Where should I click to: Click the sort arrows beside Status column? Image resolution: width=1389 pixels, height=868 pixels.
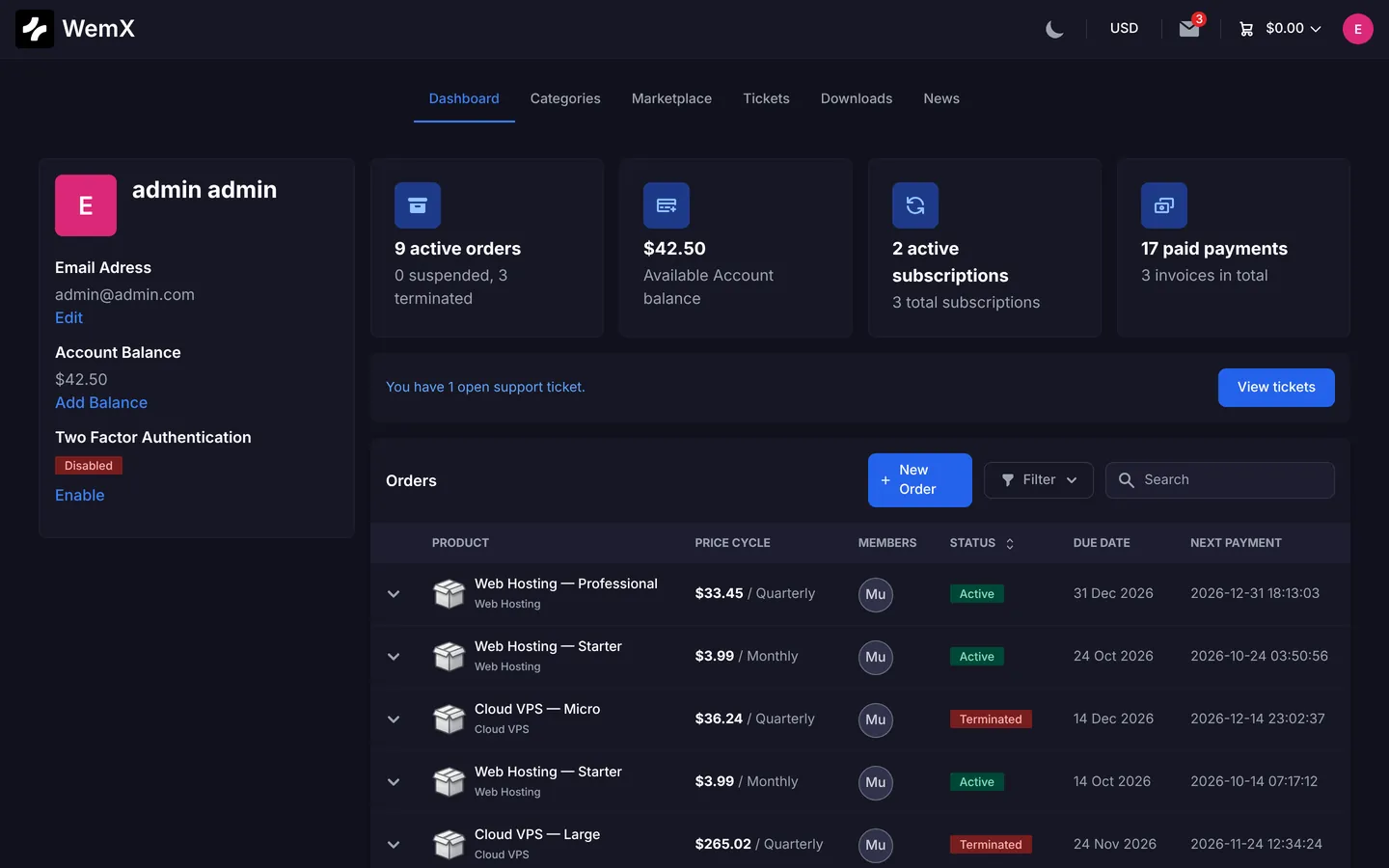click(x=1010, y=544)
